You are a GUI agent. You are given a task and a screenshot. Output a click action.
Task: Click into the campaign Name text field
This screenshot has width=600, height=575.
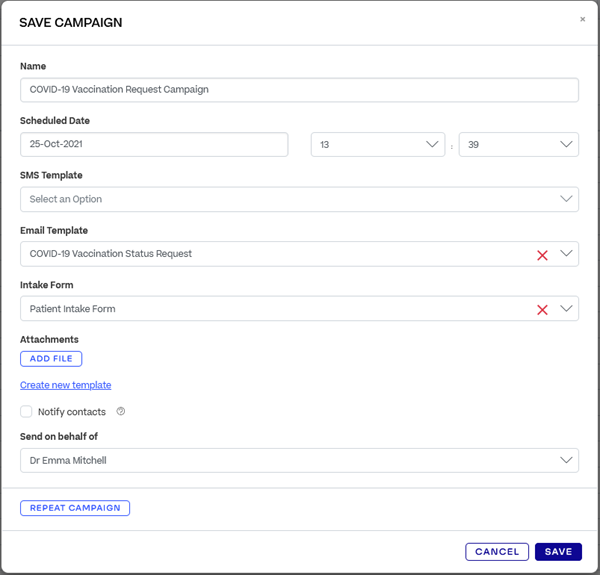(299, 90)
